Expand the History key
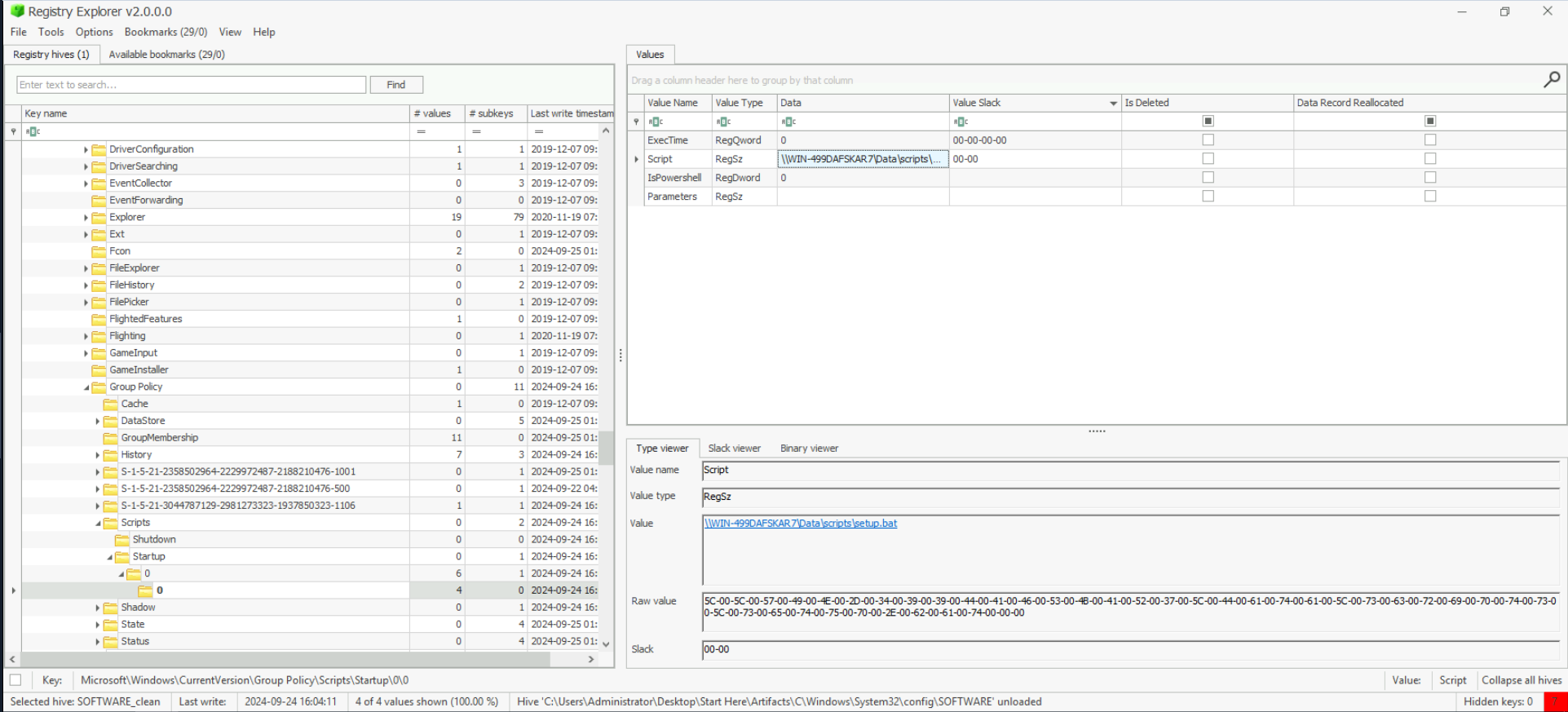The height and width of the screenshot is (712, 1568). pos(97,455)
